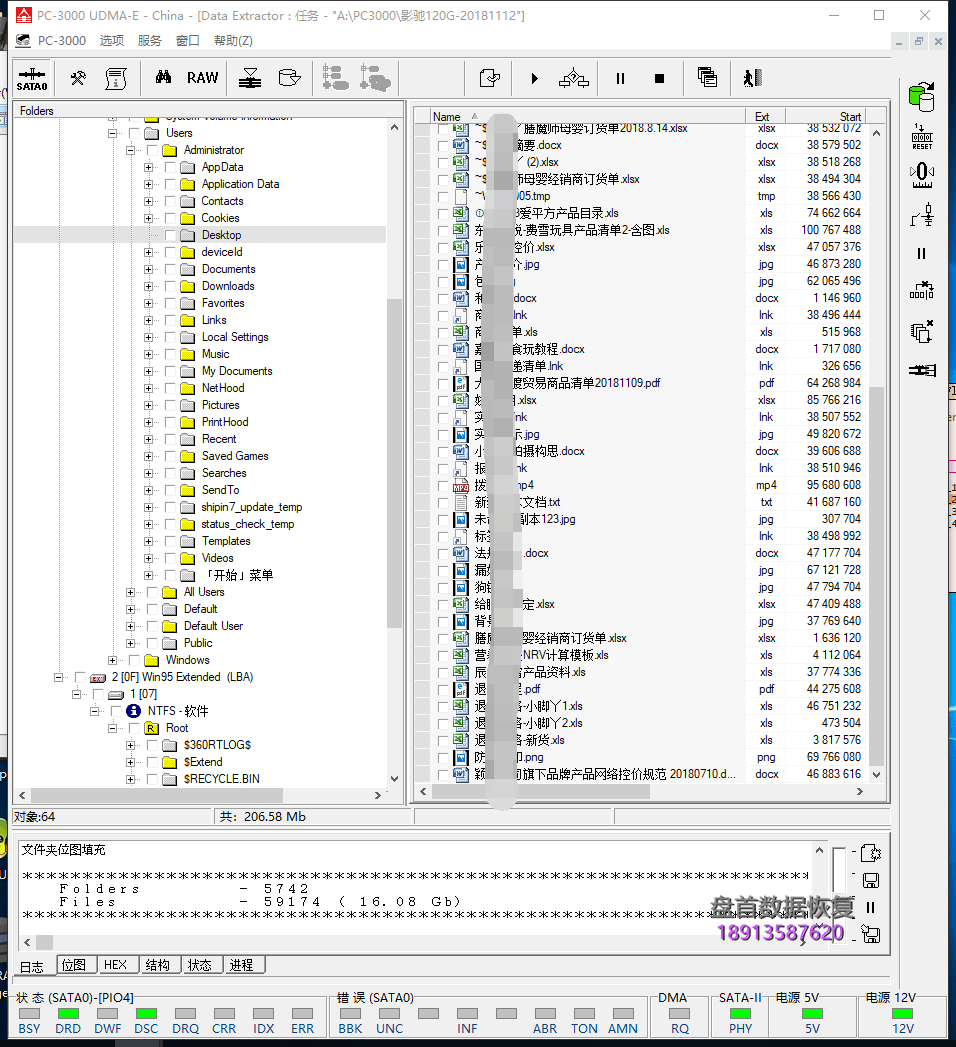956x1047 pixels.
Task: Open the utilities tools icon
Action: [x=78, y=78]
